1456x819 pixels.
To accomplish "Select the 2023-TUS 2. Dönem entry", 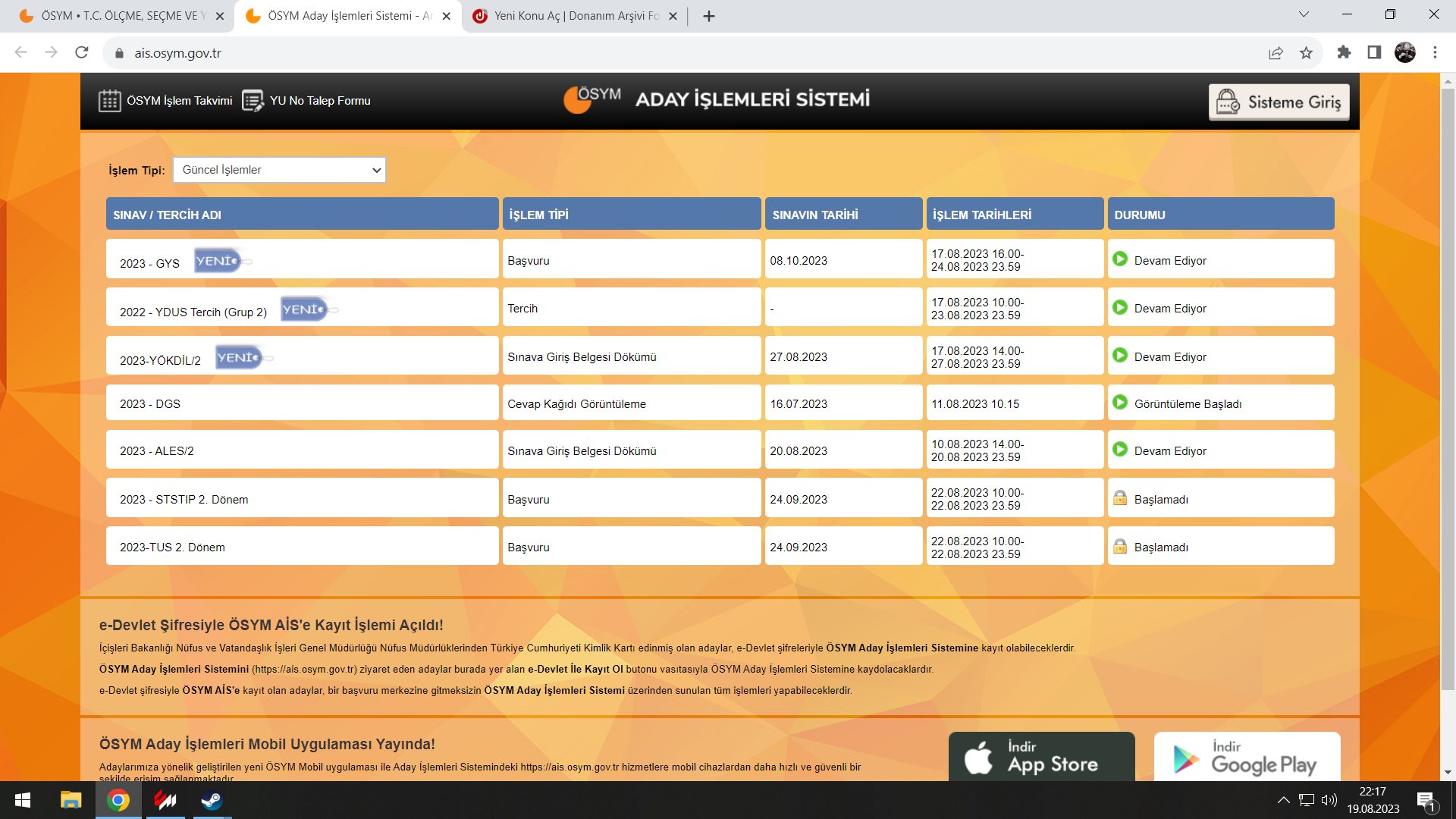I will [x=172, y=548].
